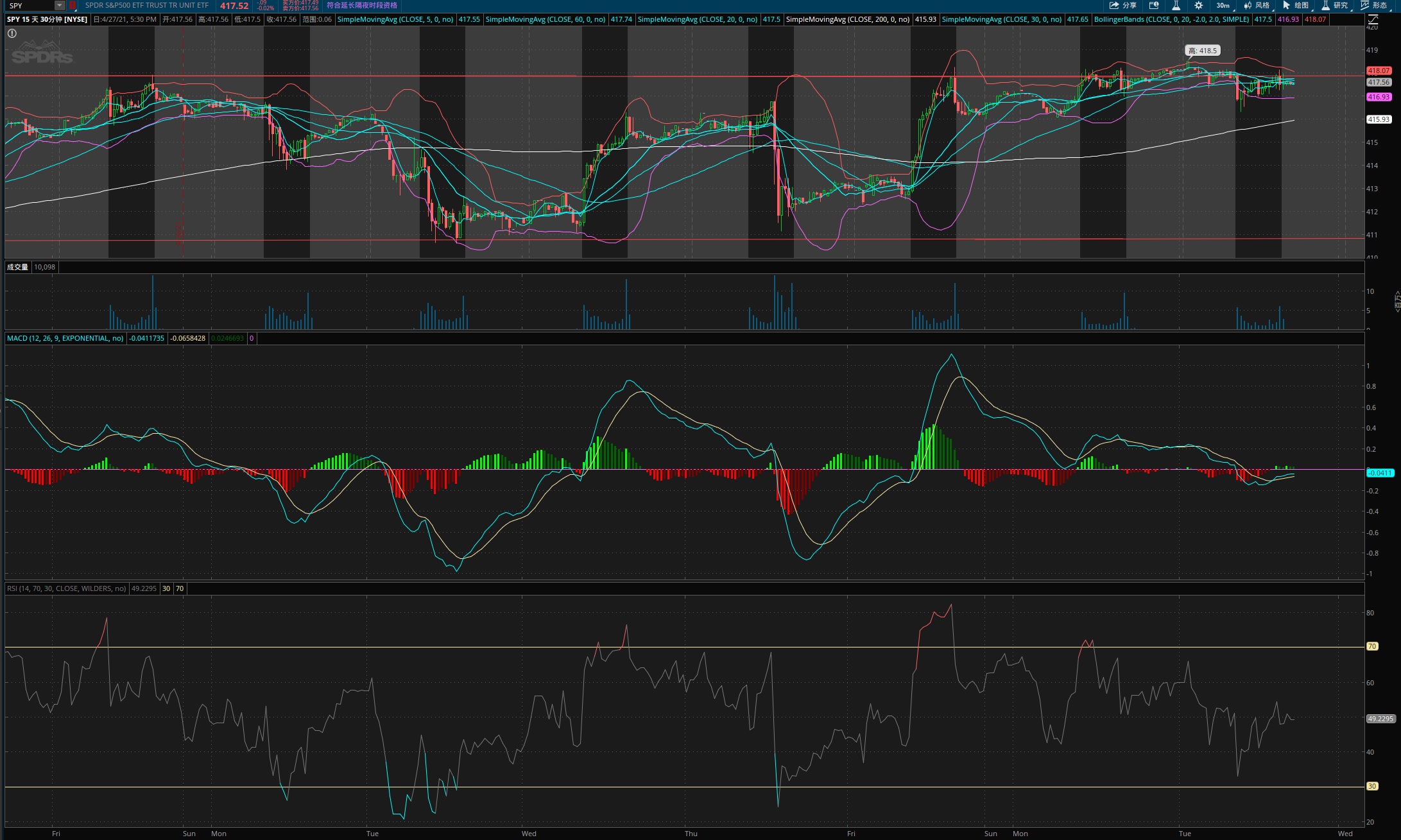Click the 418.07 red price level tag

tap(1378, 71)
